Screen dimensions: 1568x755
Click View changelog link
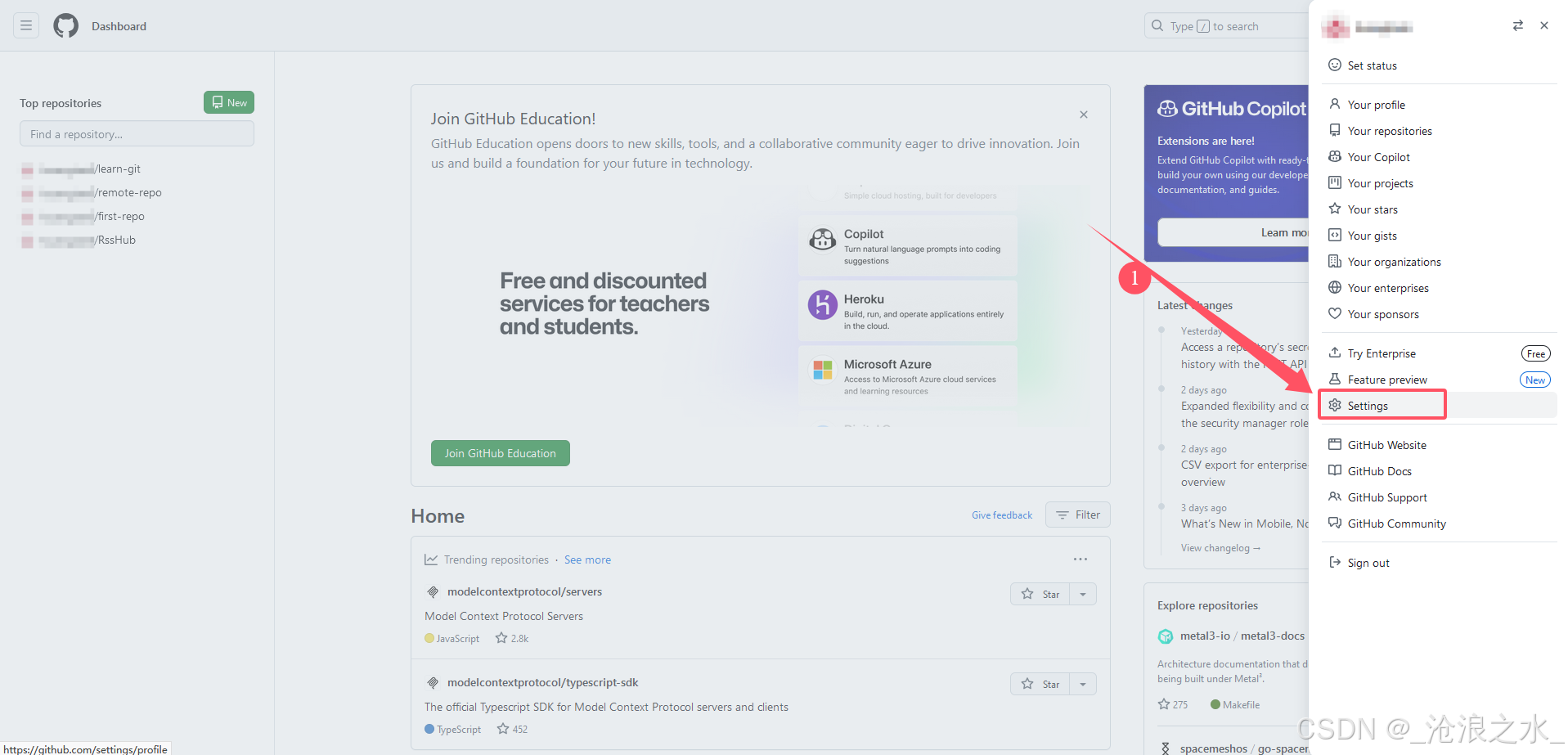[x=1220, y=548]
